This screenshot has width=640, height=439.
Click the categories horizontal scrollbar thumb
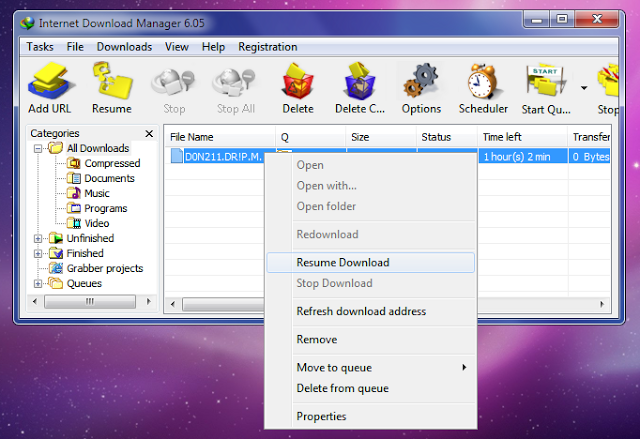90,302
